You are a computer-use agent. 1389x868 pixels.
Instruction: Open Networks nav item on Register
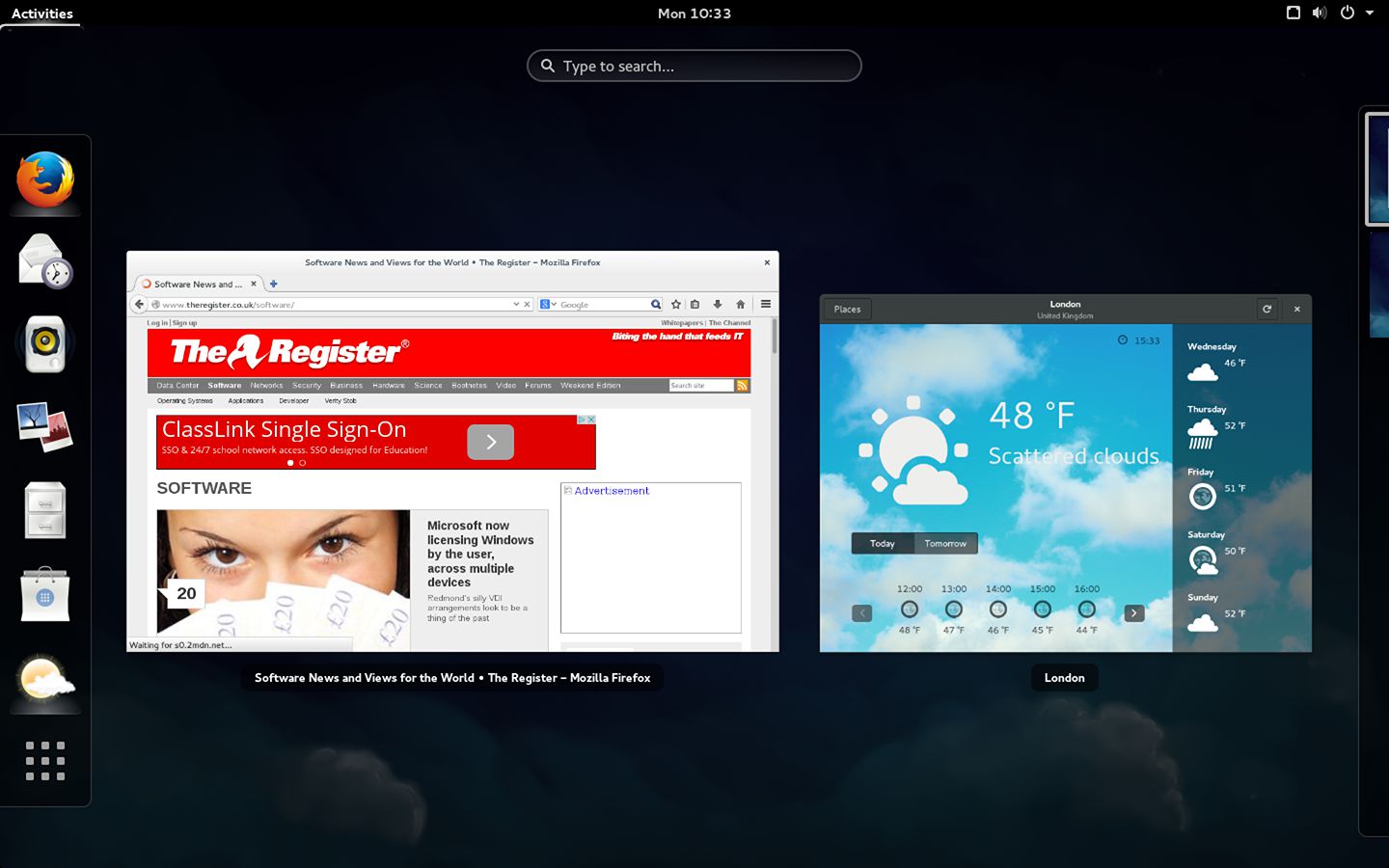pos(266,385)
